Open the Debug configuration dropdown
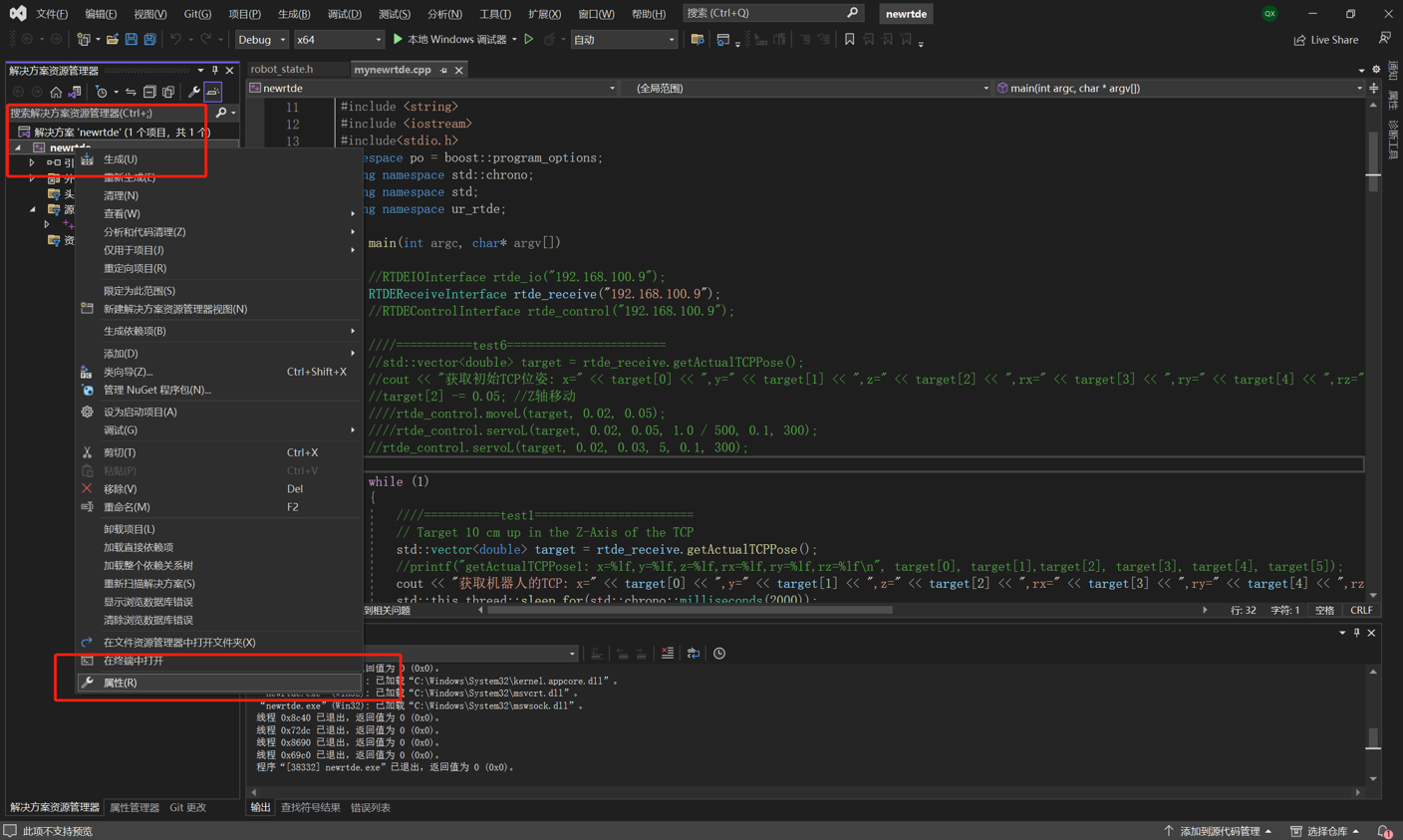The height and width of the screenshot is (840, 1403). click(x=261, y=39)
